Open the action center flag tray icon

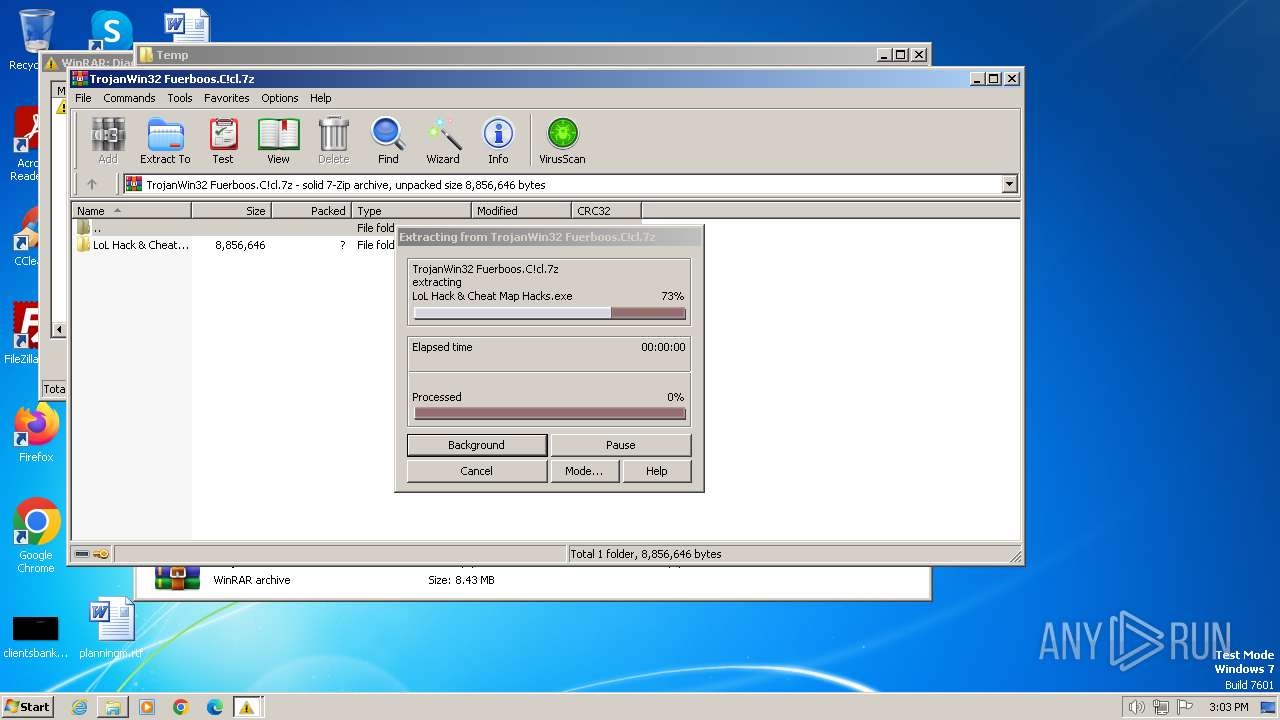point(1185,707)
